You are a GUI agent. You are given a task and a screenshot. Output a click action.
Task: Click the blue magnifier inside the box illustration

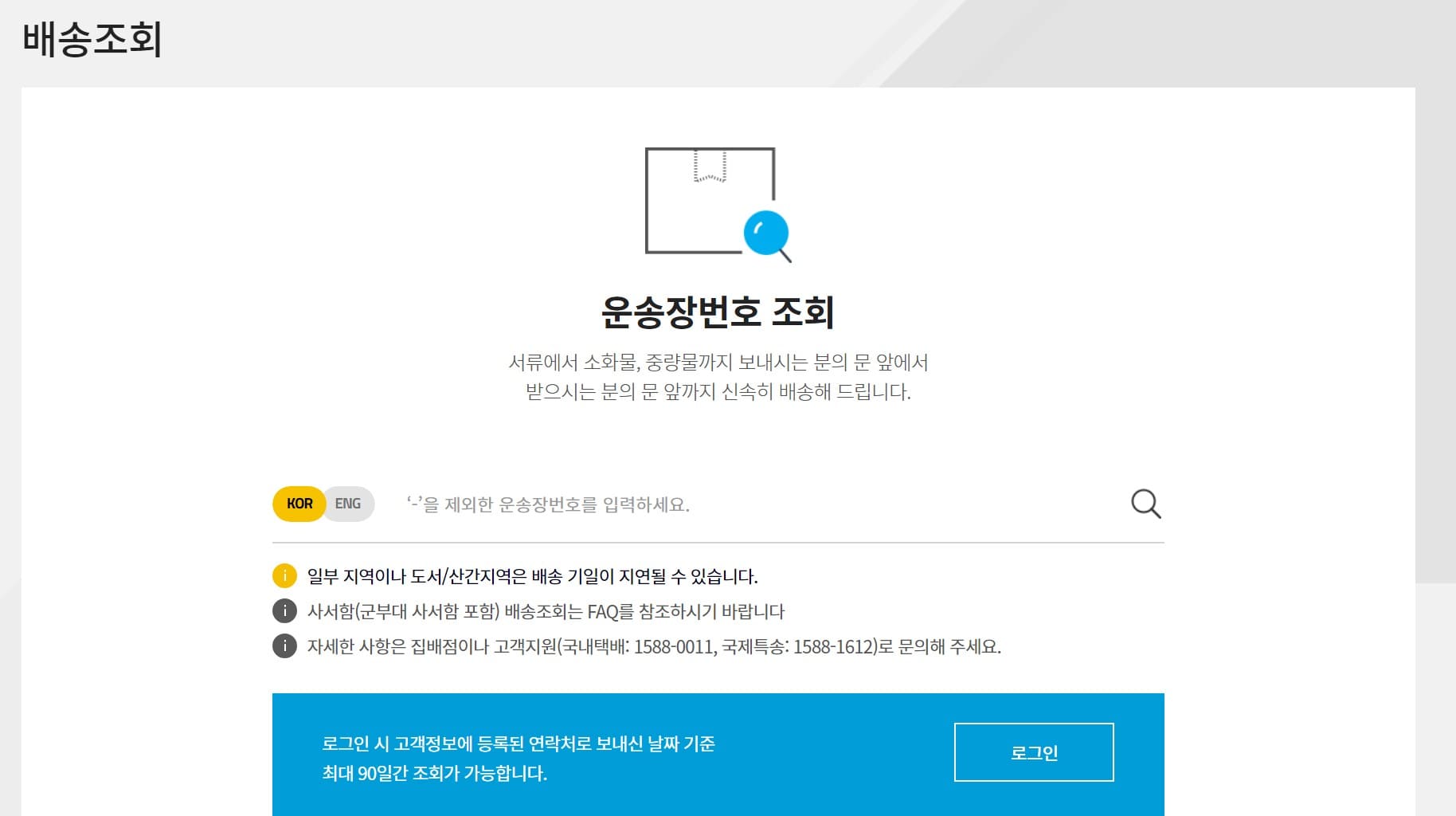click(x=766, y=233)
